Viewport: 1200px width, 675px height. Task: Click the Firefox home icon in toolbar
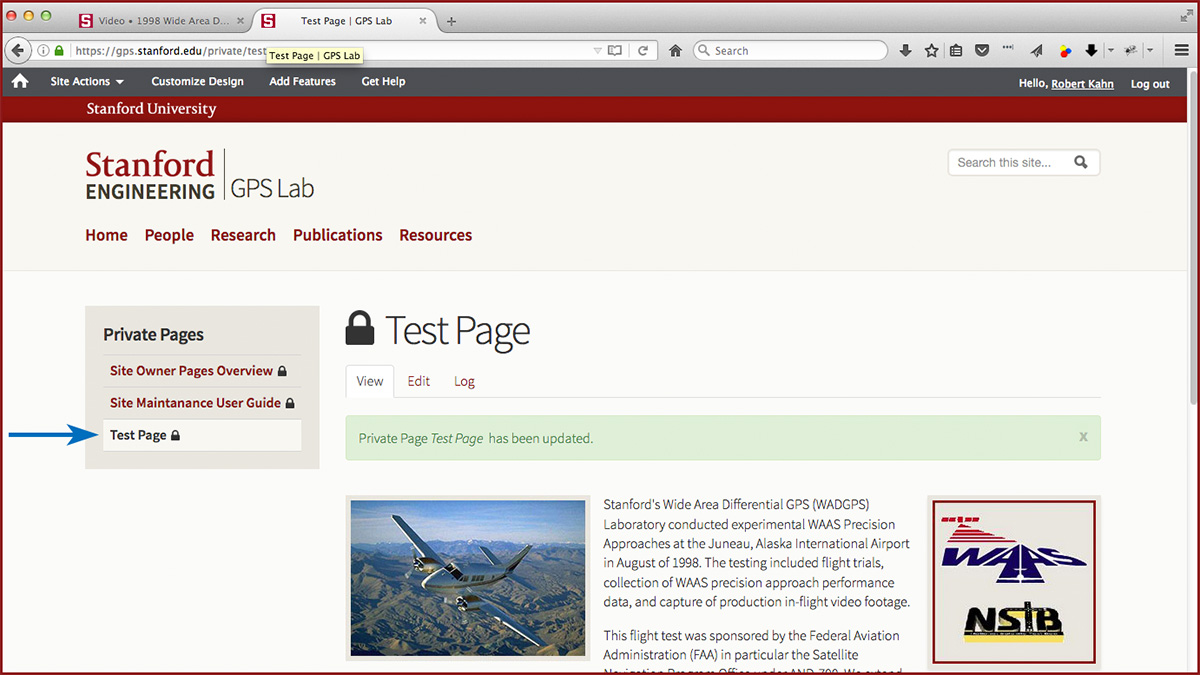[x=676, y=51]
